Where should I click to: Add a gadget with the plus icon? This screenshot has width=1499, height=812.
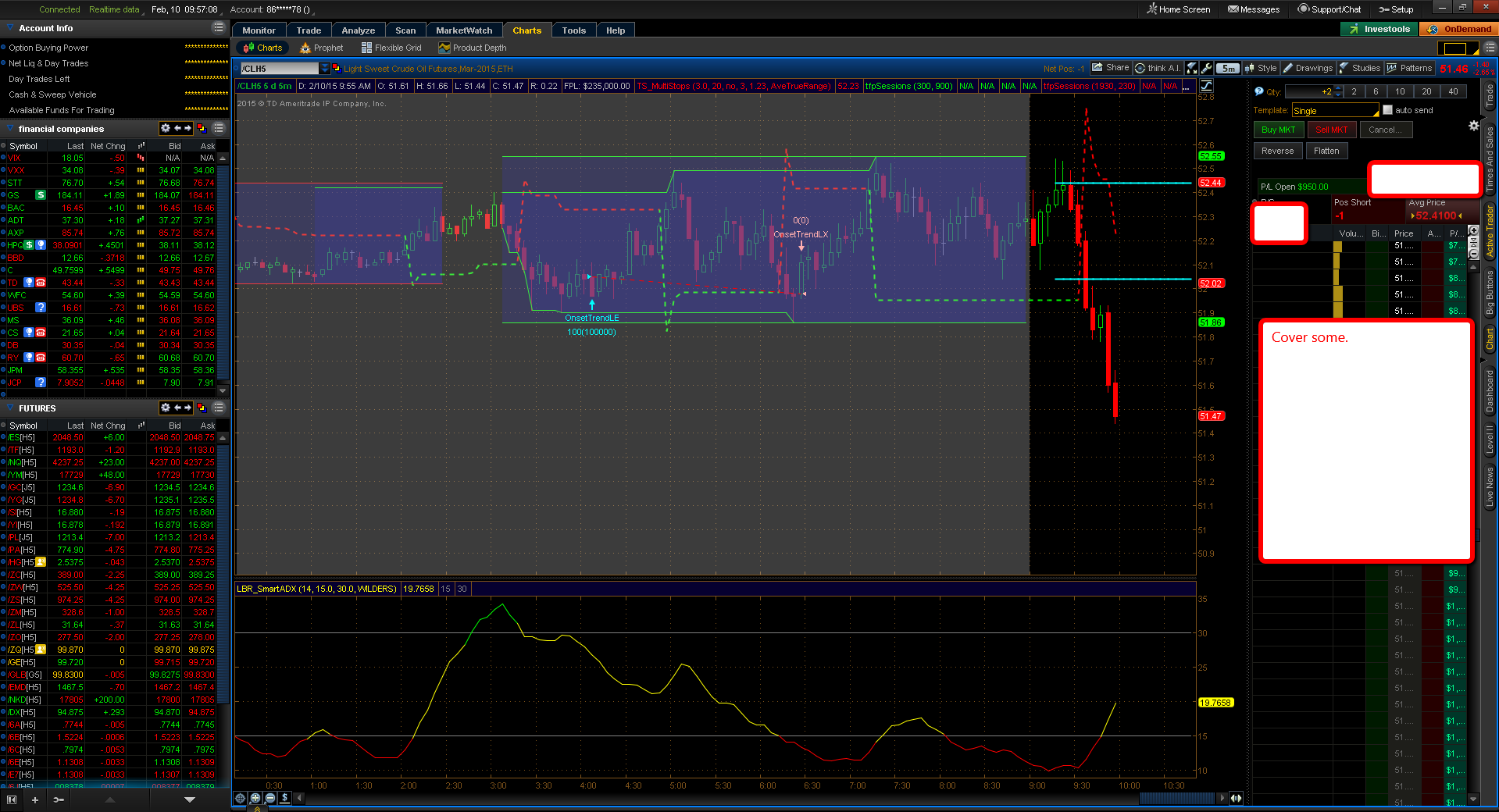tap(35, 800)
